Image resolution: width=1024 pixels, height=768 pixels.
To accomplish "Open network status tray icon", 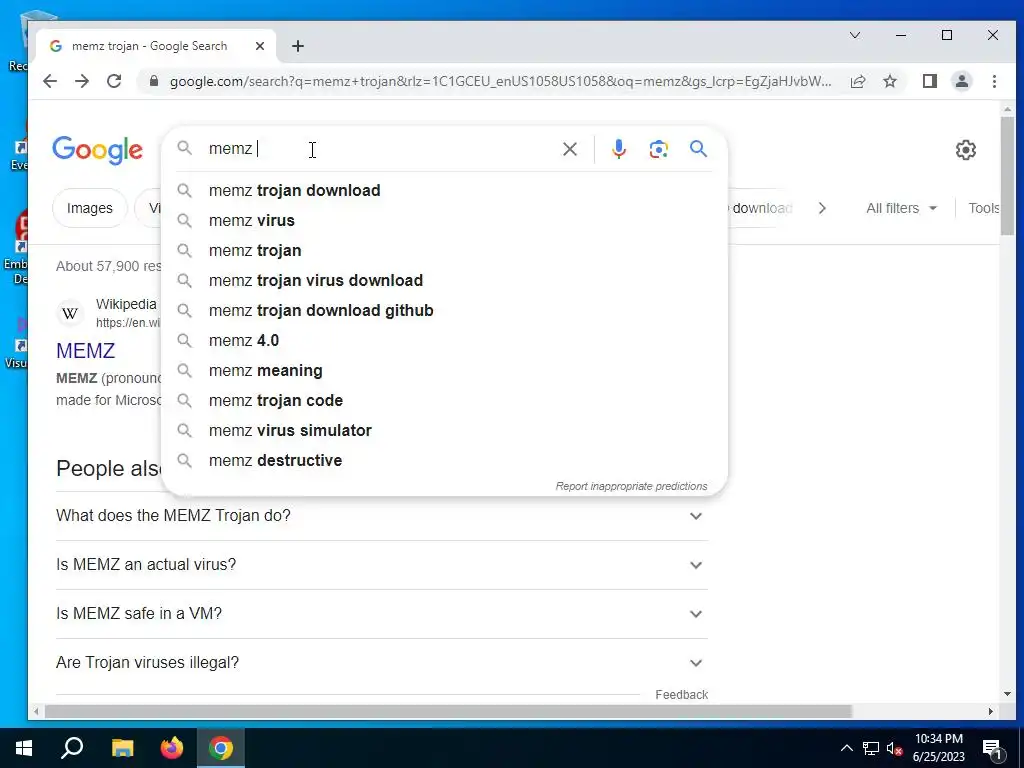I will 871,748.
